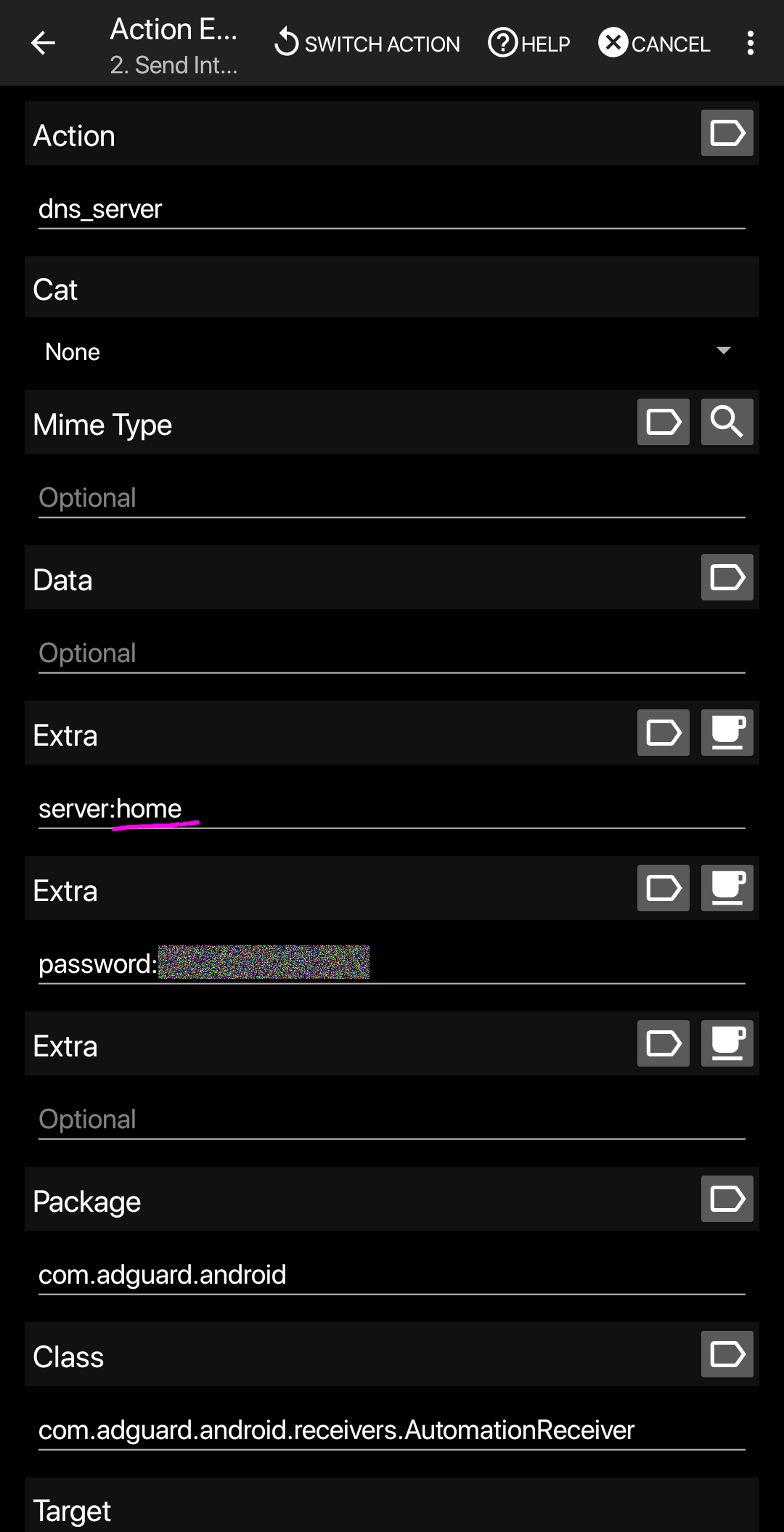The height and width of the screenshot is (1532, 784).
Task: Open tag selector beside Mime Type
Action: click(663, 422)
